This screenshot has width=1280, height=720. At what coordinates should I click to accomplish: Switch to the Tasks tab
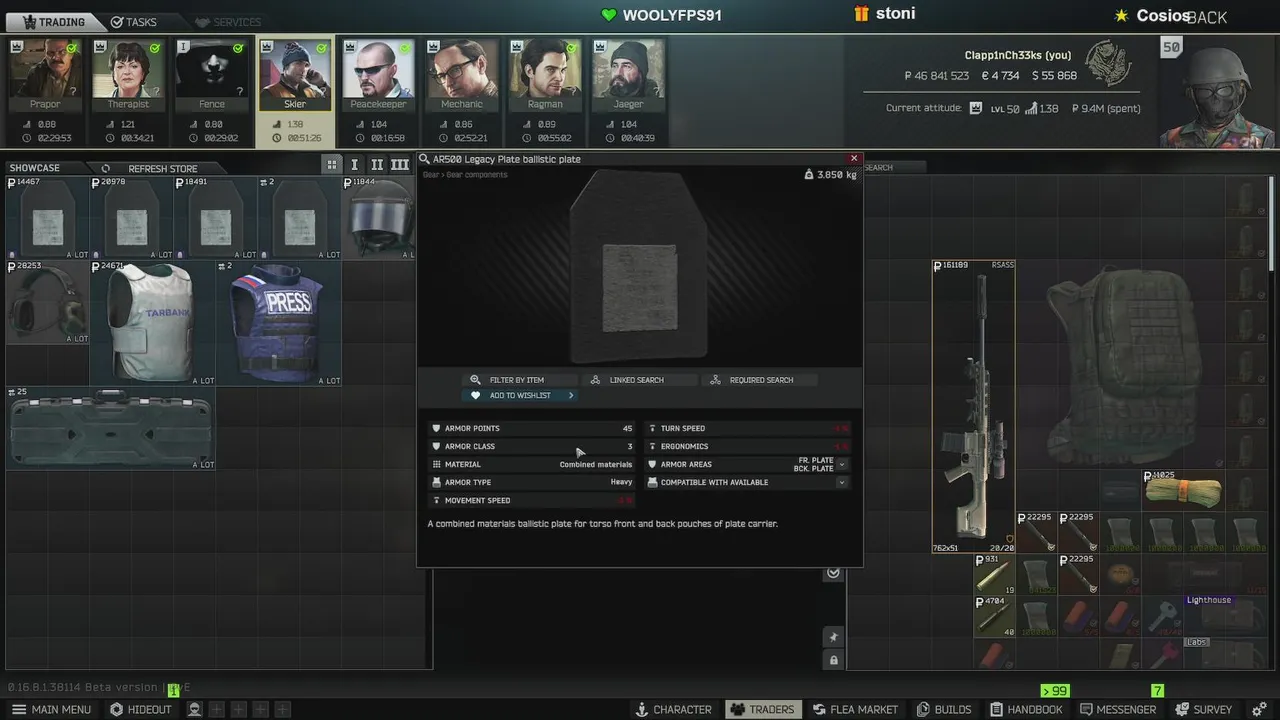tap(133, 22)
